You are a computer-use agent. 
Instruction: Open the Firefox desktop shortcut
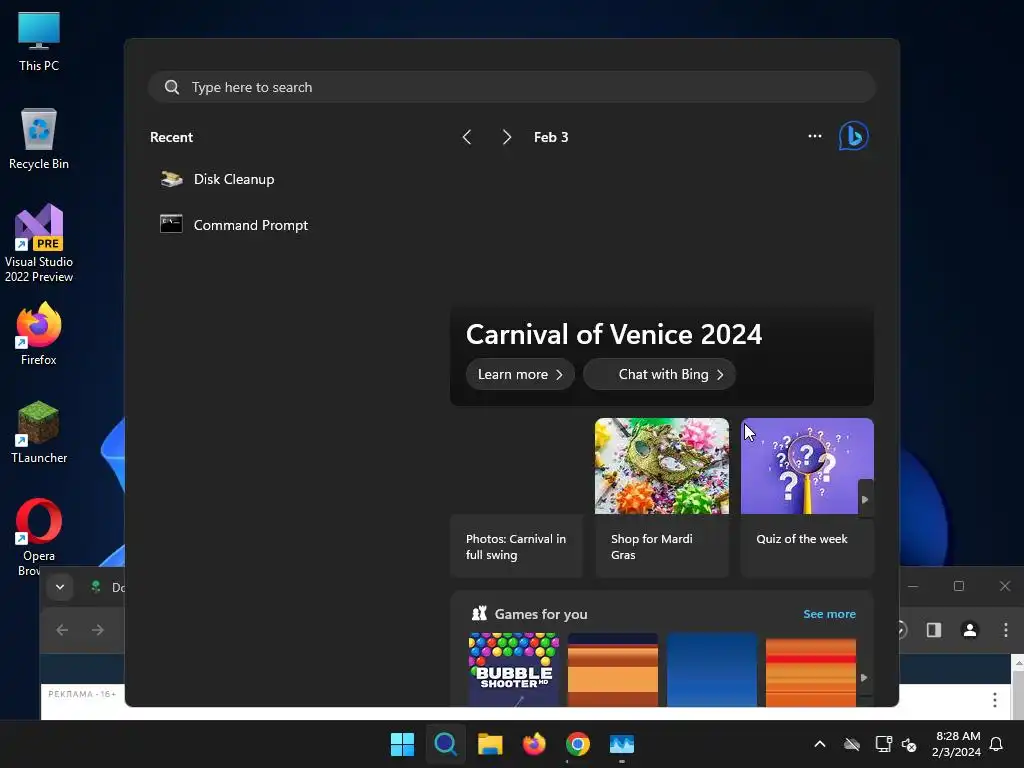[x=39, y=334]
